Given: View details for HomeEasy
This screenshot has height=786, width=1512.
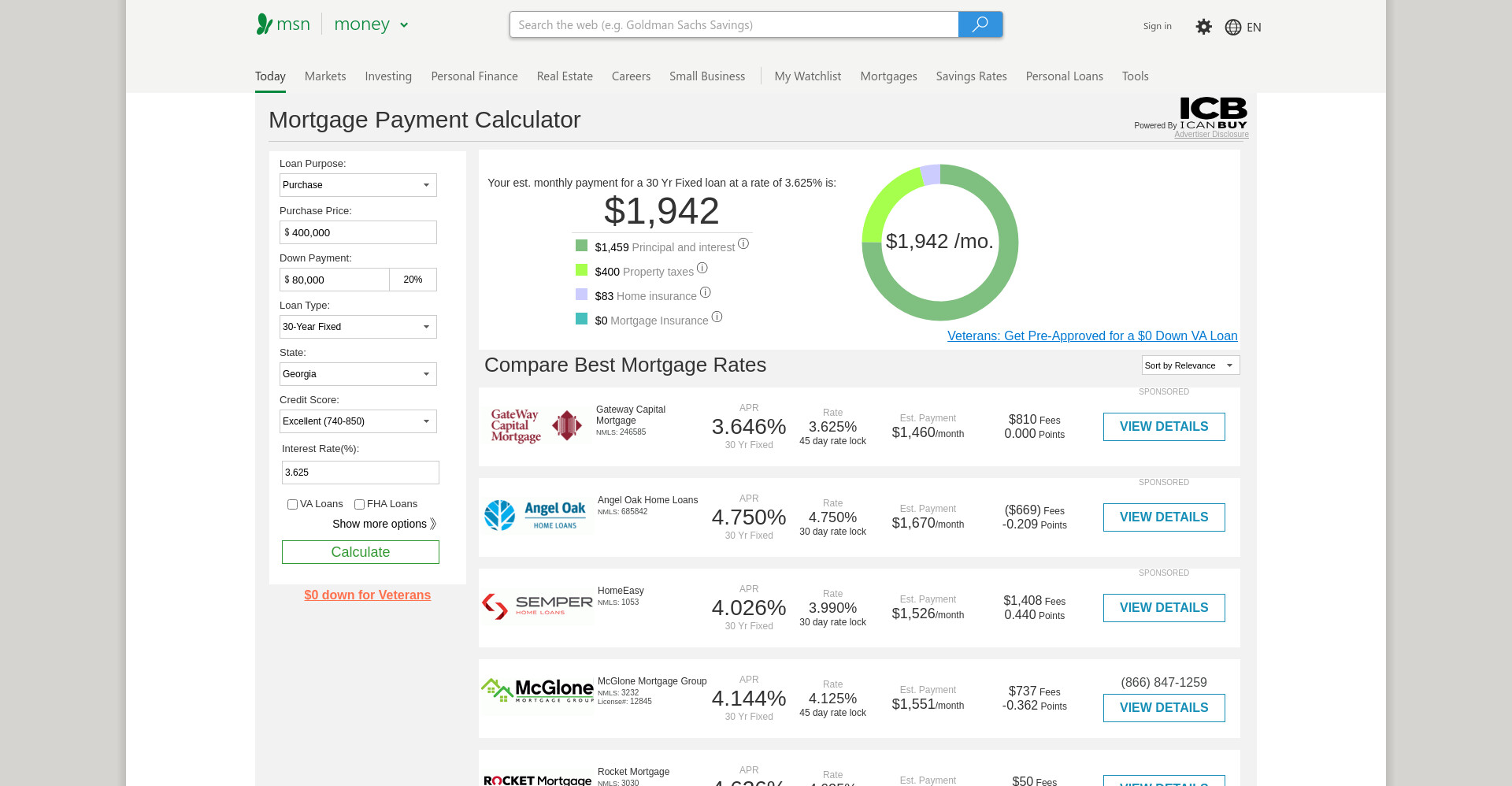Looking at the screenshot, I should click(1164, 608).
